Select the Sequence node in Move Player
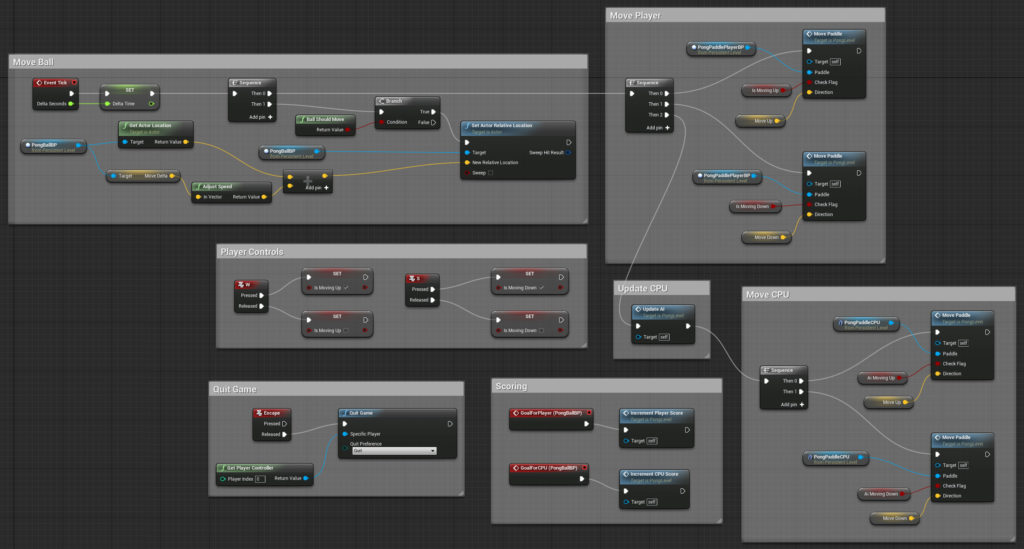 (x=649, y=105)
